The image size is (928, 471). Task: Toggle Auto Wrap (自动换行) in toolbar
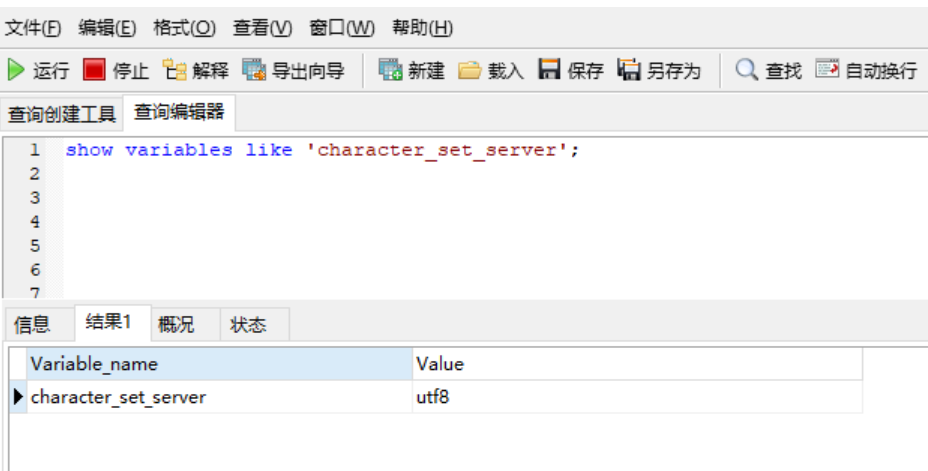tap(827, 70)
